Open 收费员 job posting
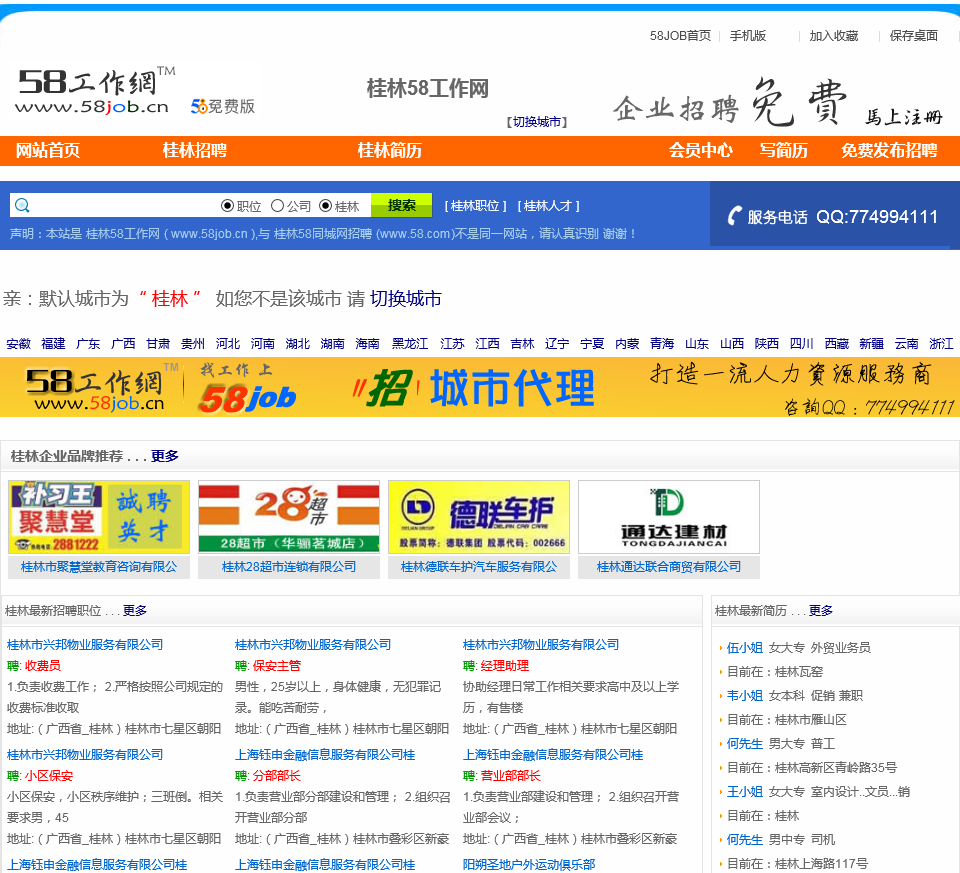 [x=42, y=665]
